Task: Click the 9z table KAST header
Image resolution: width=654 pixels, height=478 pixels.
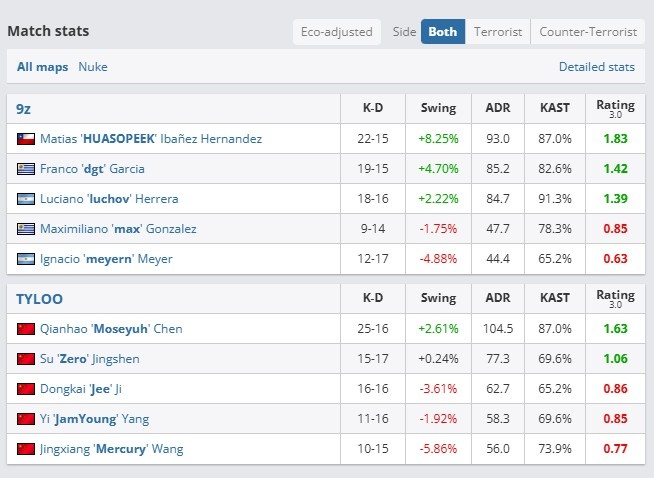Action: point(555,108)
